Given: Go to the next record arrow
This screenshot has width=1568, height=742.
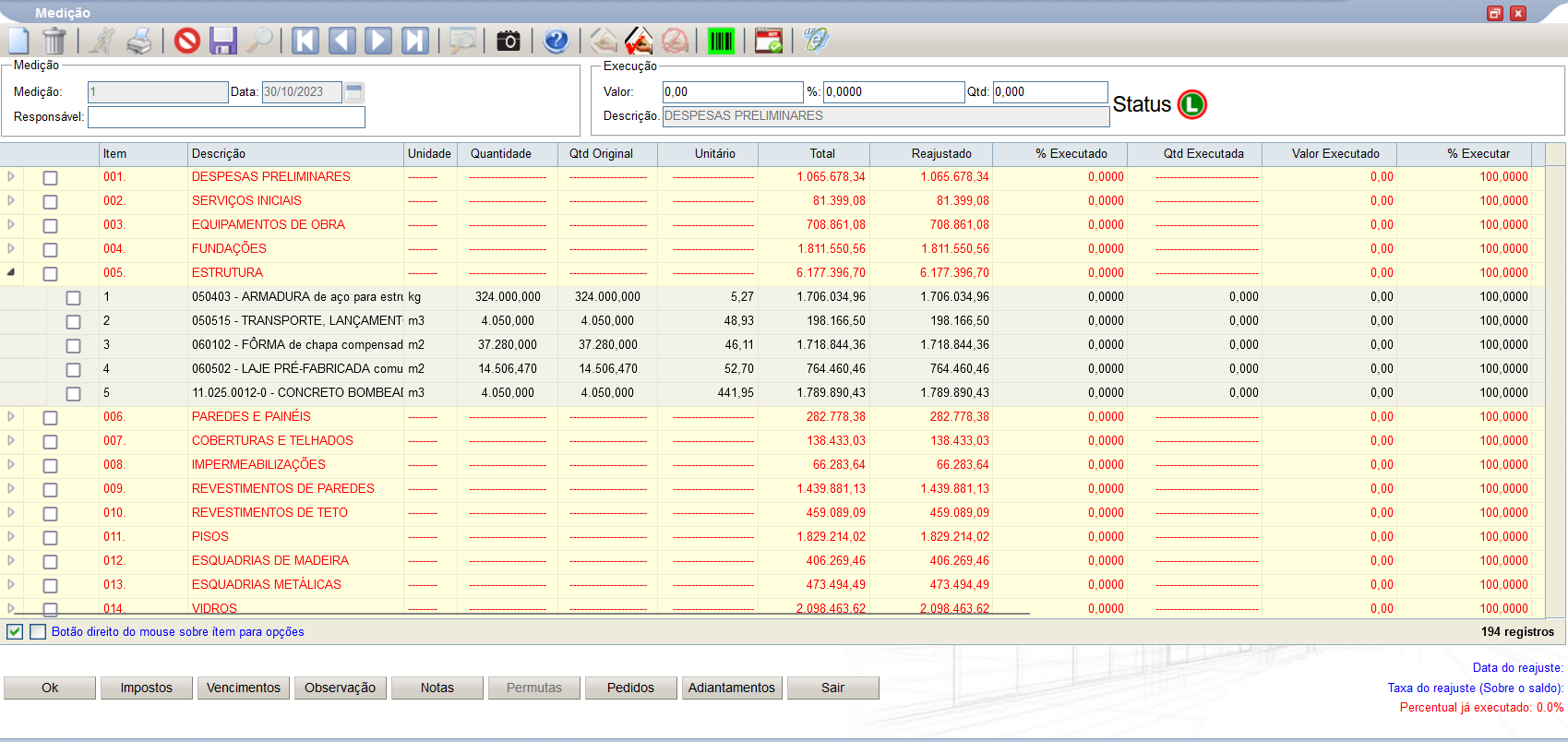Looking at the screenshot, I should pos(378,41).
